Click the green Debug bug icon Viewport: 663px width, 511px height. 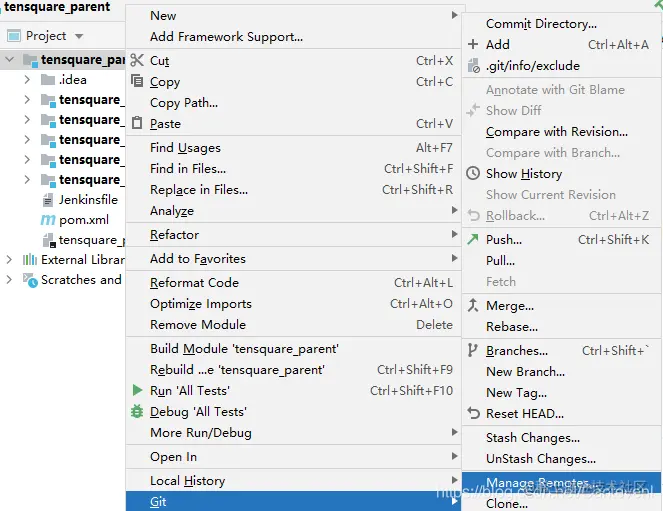click(137, 411)
